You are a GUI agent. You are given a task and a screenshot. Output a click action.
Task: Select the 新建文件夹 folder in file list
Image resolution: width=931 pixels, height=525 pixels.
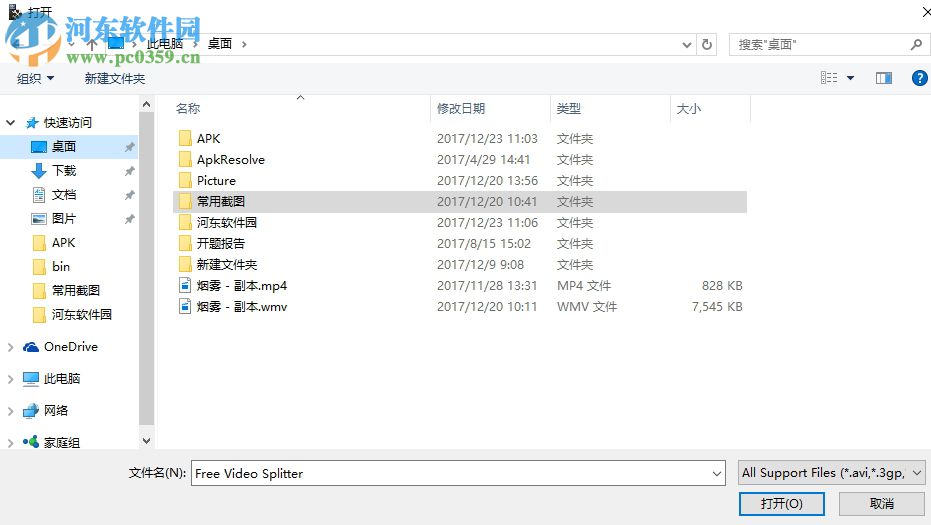pyautogui.click(x=460, y=264)
